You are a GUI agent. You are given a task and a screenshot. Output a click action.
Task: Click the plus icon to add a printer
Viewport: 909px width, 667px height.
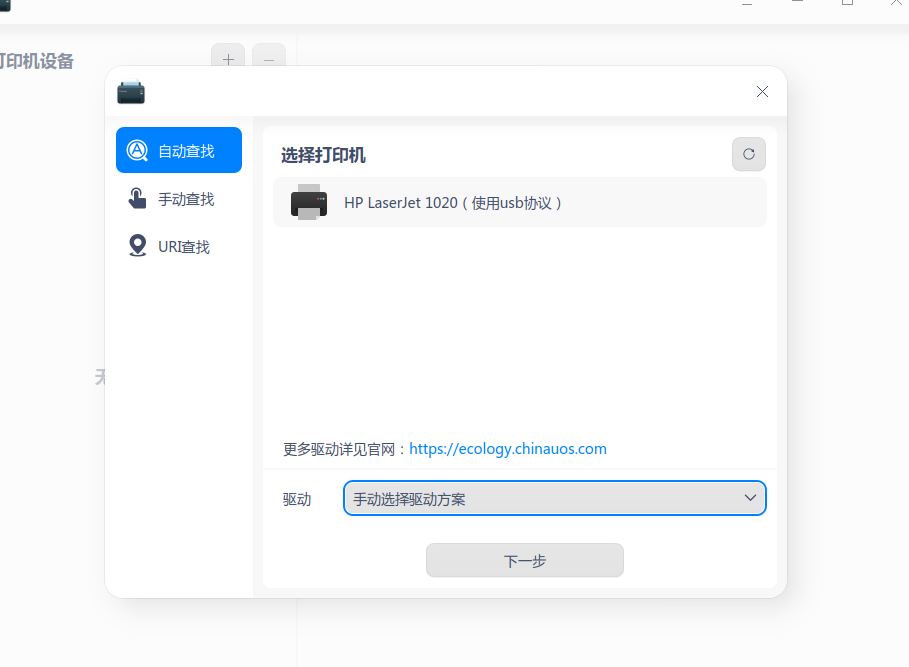(x=228, y=60)
